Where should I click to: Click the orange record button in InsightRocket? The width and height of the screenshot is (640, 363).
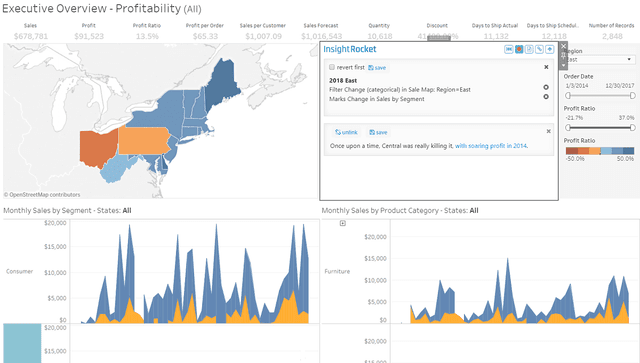[519, 49]
